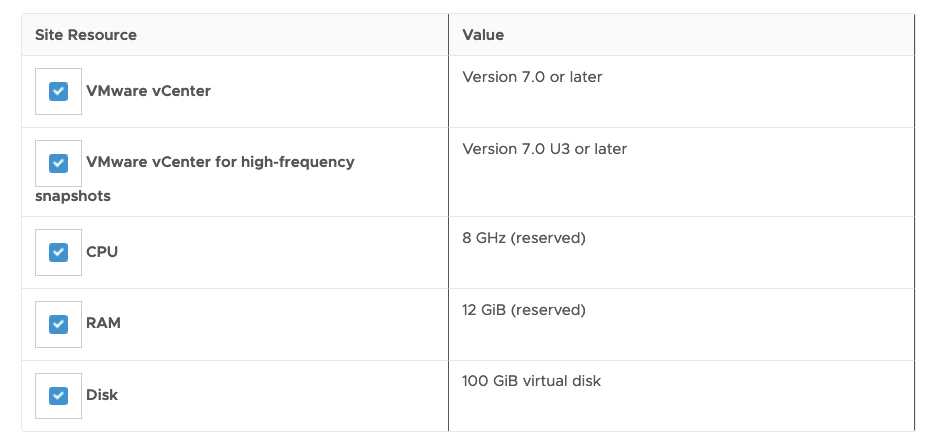The image size is (931, 442).
Task: Click the '100 GiB virtual disk' value
Action: pyautogui.click(x=531, y=381)
